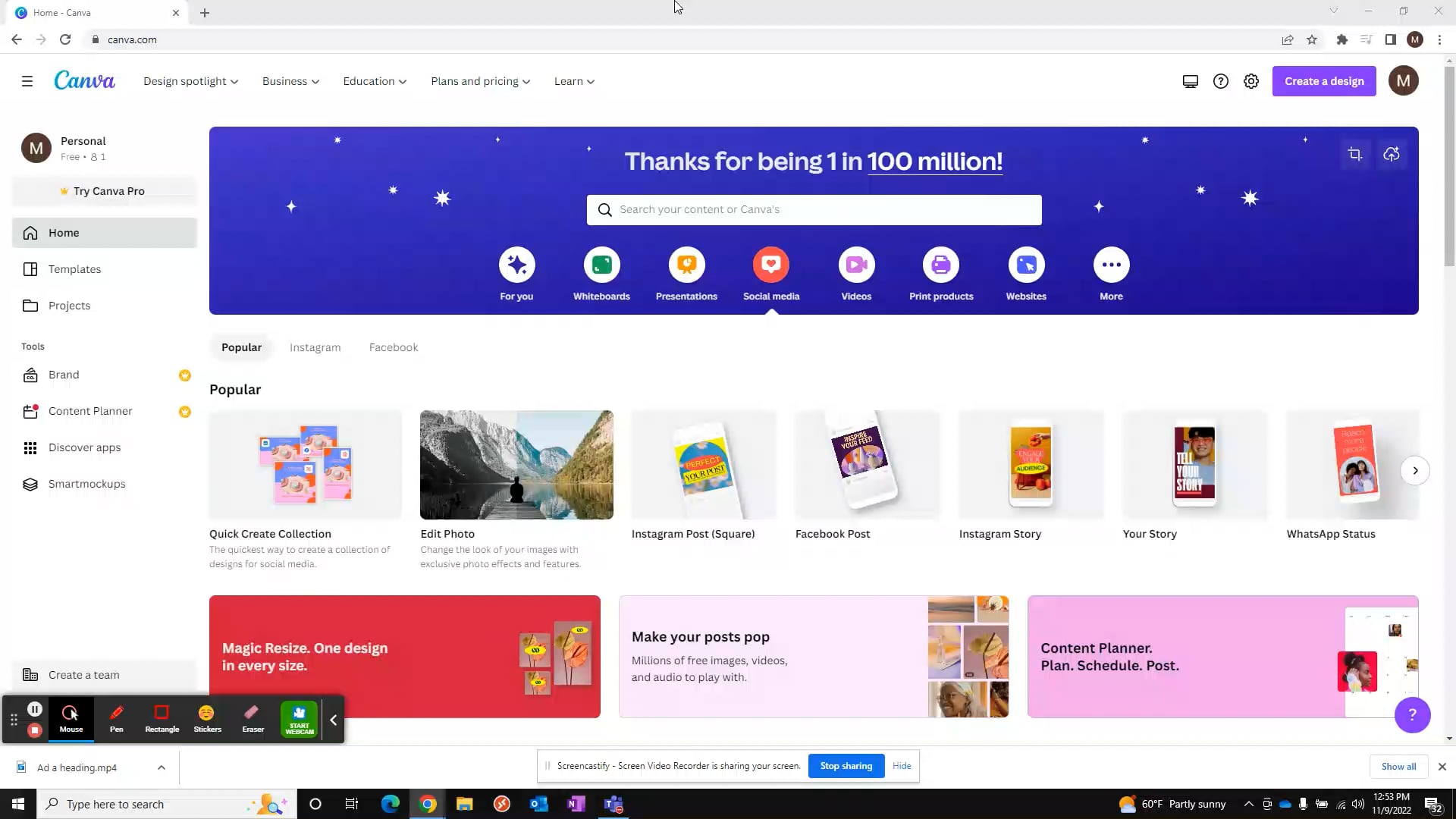Follow the 100 million link in banner

[934, 161]
